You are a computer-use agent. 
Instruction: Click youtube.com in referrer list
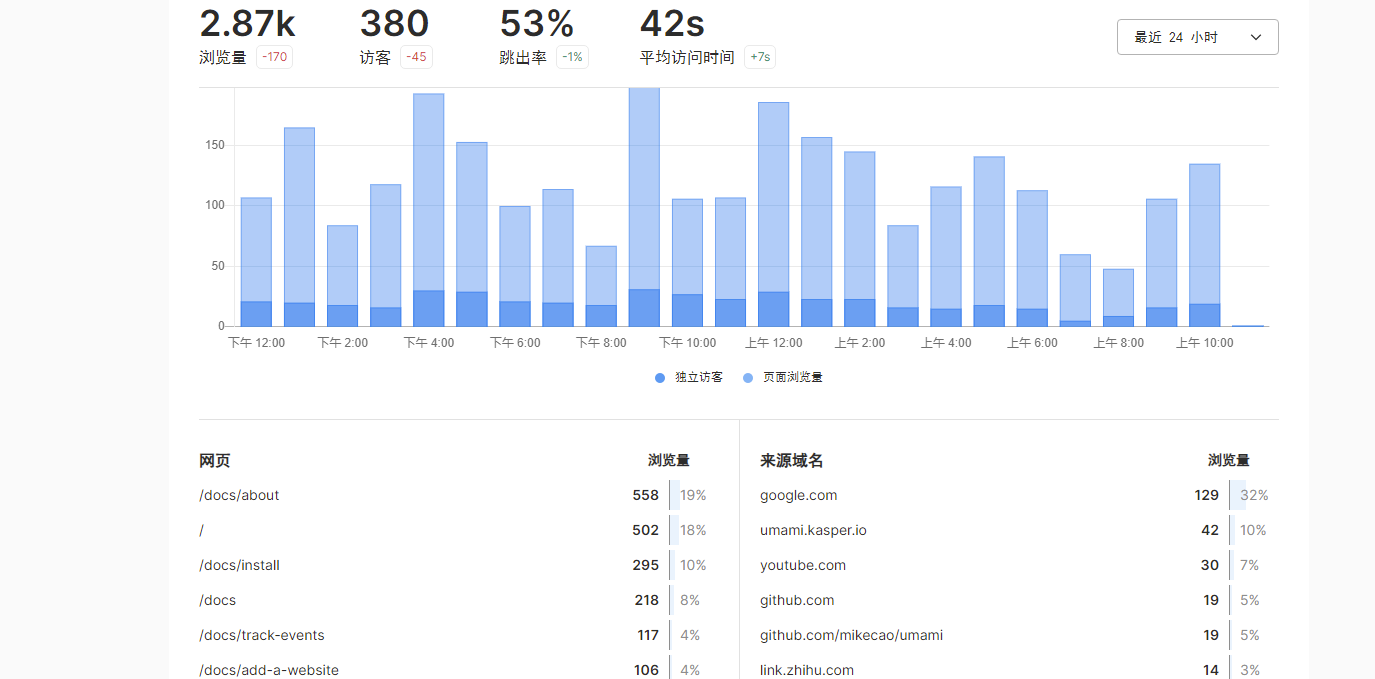coord(803,565)
